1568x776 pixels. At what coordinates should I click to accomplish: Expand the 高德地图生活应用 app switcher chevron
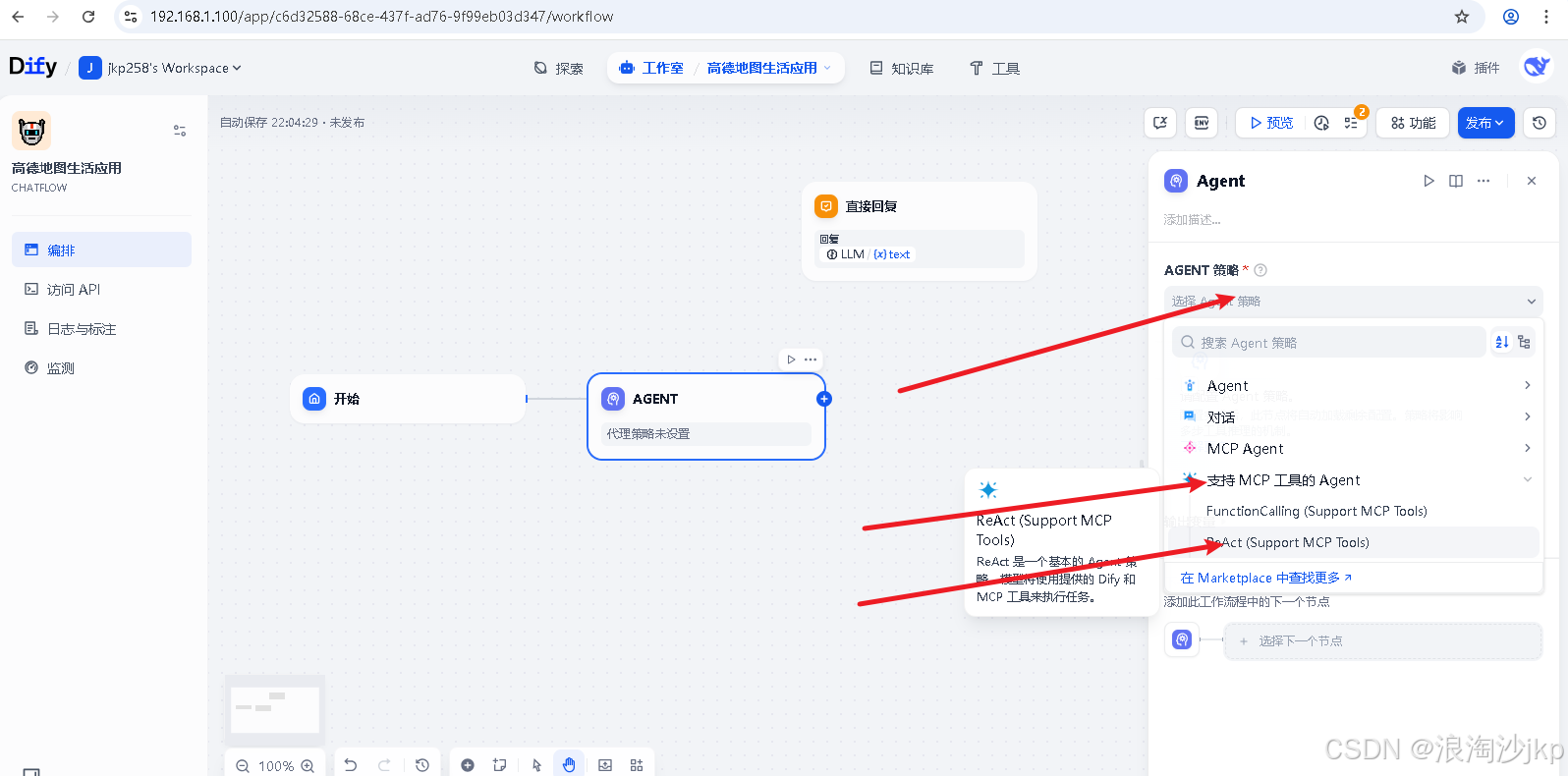827,68
